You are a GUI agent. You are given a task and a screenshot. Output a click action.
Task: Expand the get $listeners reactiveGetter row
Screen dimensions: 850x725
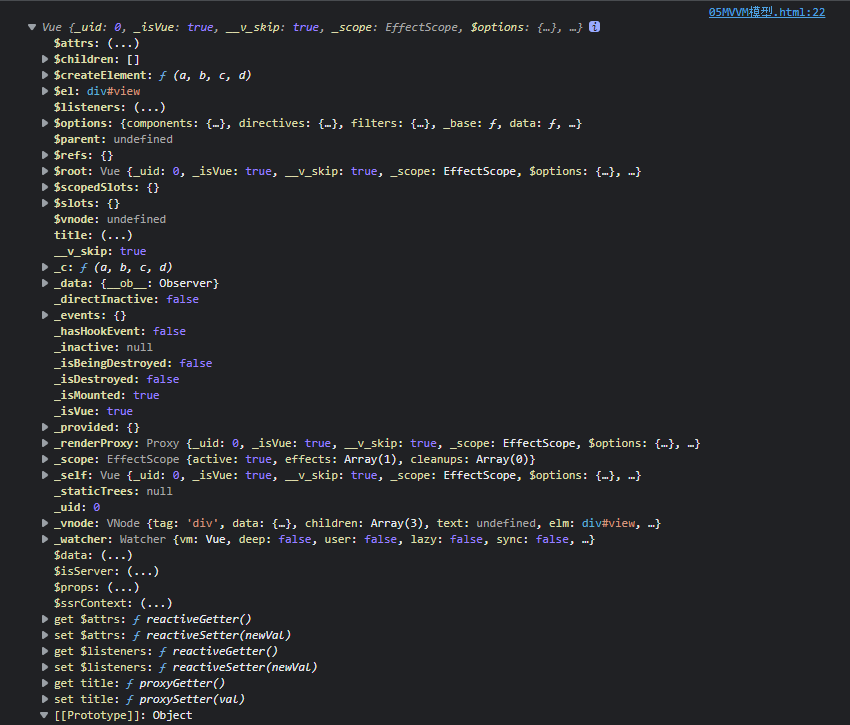(x=45, y=651)
